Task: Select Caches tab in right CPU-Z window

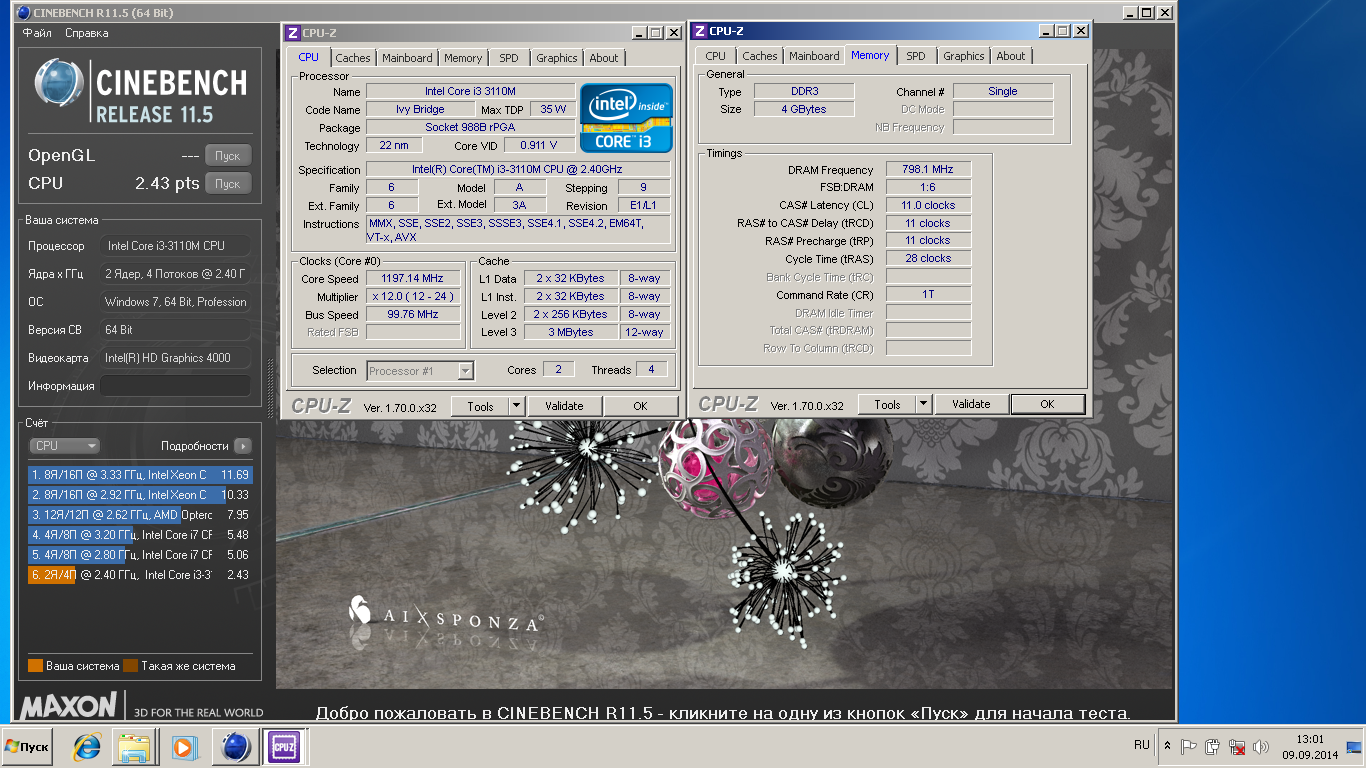Action: tap(760, 56)
